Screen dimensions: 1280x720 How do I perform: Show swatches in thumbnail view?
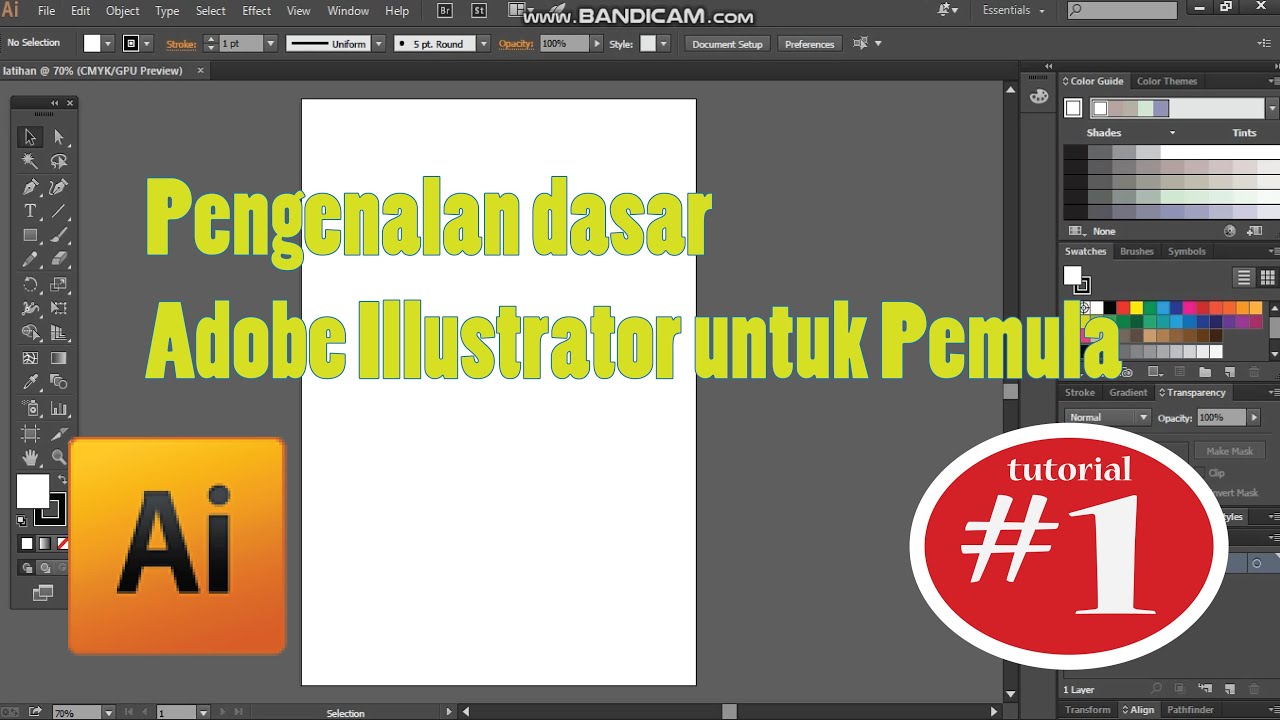pyautogui.click(x=1268, y=278)
